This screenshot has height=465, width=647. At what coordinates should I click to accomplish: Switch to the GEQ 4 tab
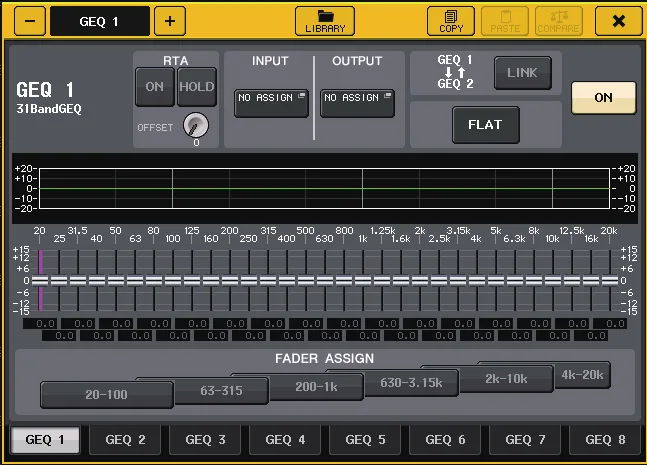[x=285, y=440]
